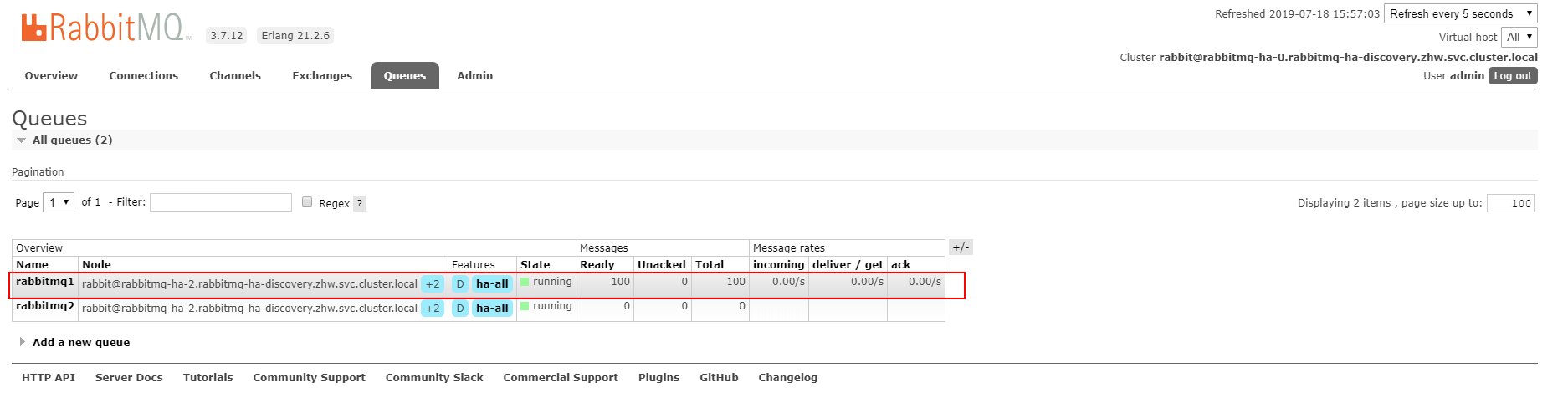Click the page size input field

1510,203
